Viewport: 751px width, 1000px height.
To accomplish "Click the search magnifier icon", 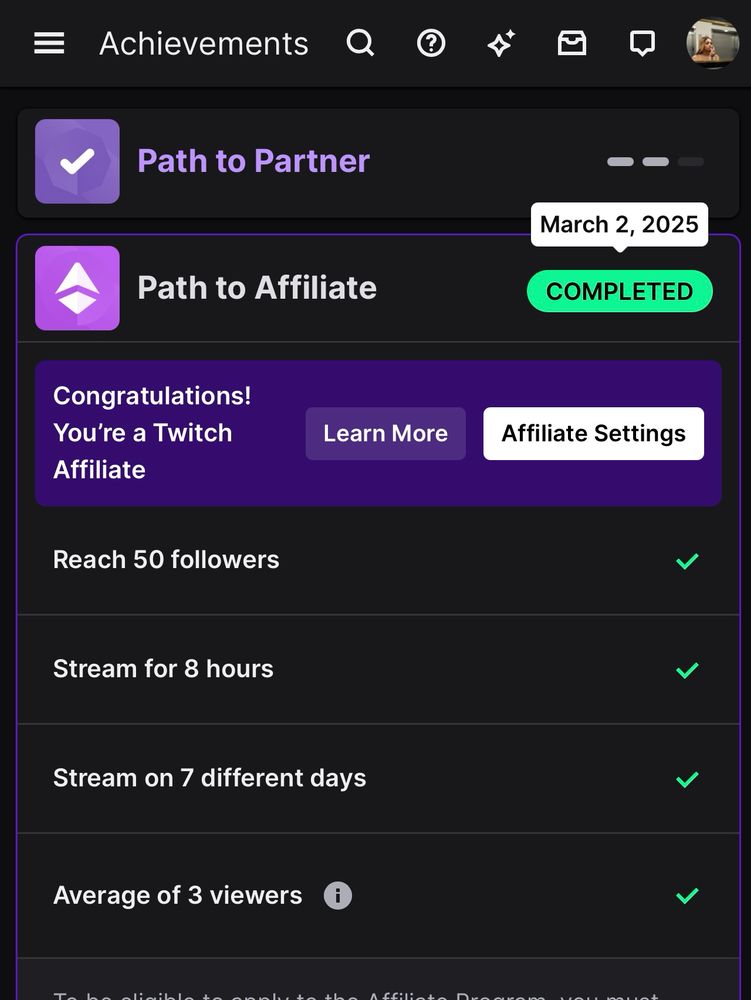I will (360, 43).
